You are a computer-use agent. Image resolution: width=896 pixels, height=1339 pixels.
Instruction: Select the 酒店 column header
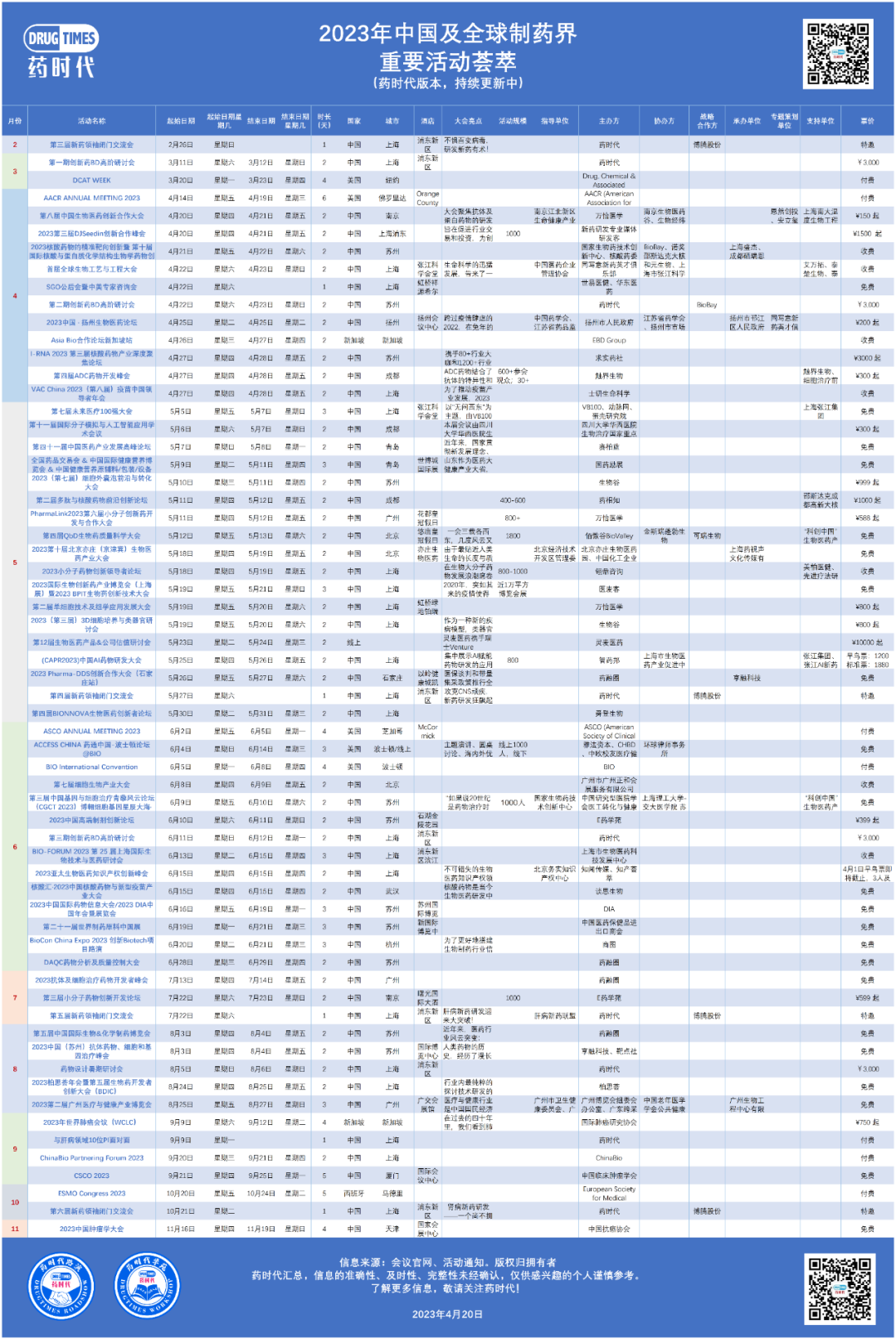coord(427,121)
